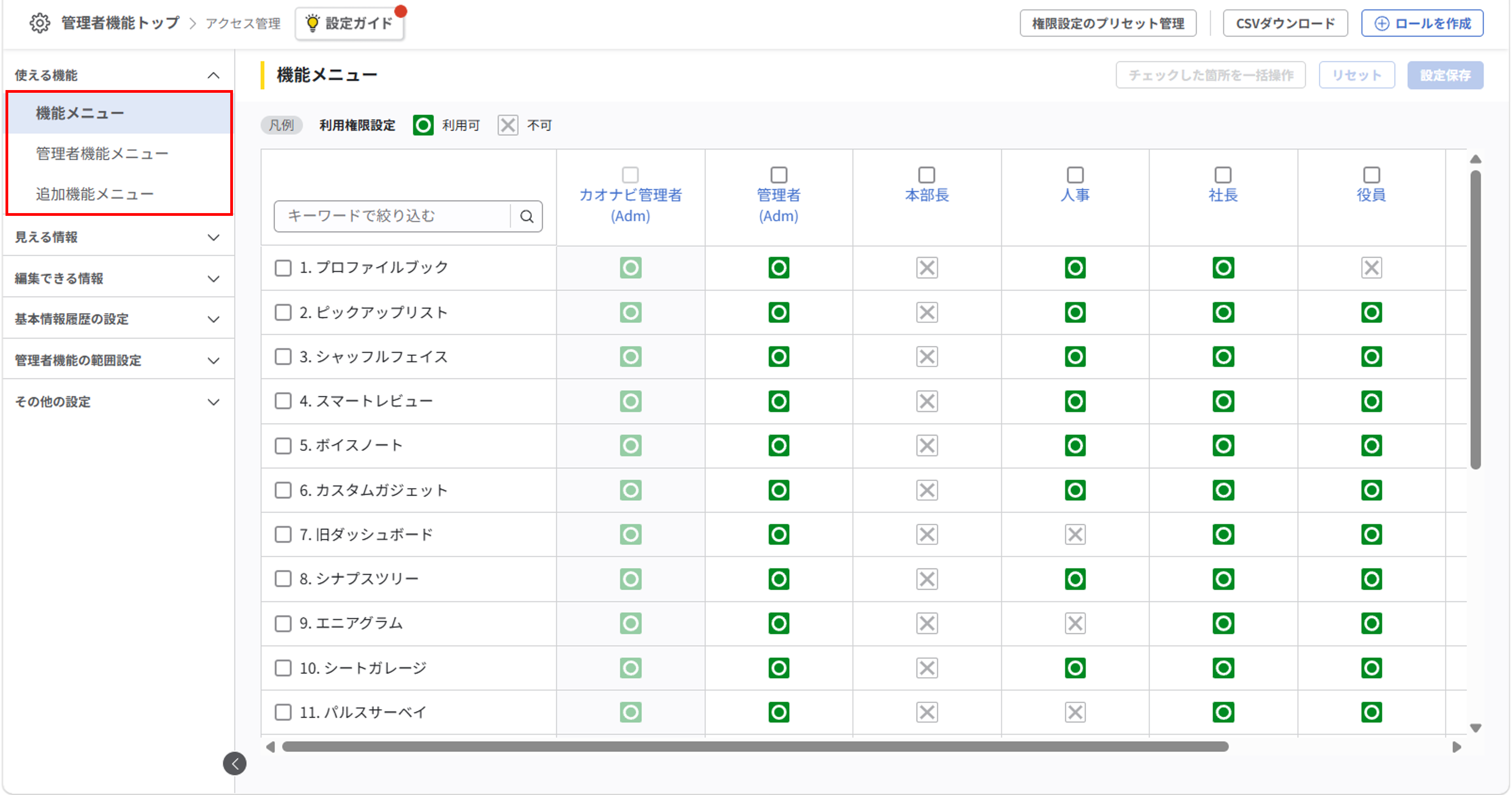Click the search magnifier icon in keyword filter
This screenshot has width=1512, height=795.
526,216
